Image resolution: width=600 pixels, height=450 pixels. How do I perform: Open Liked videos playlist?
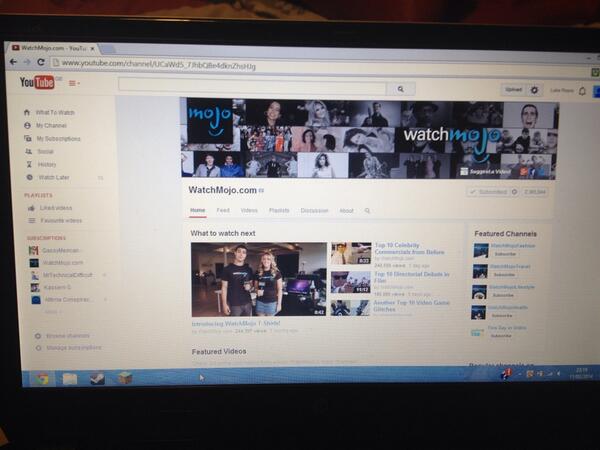pyautogui.click(x=55, y=208)
